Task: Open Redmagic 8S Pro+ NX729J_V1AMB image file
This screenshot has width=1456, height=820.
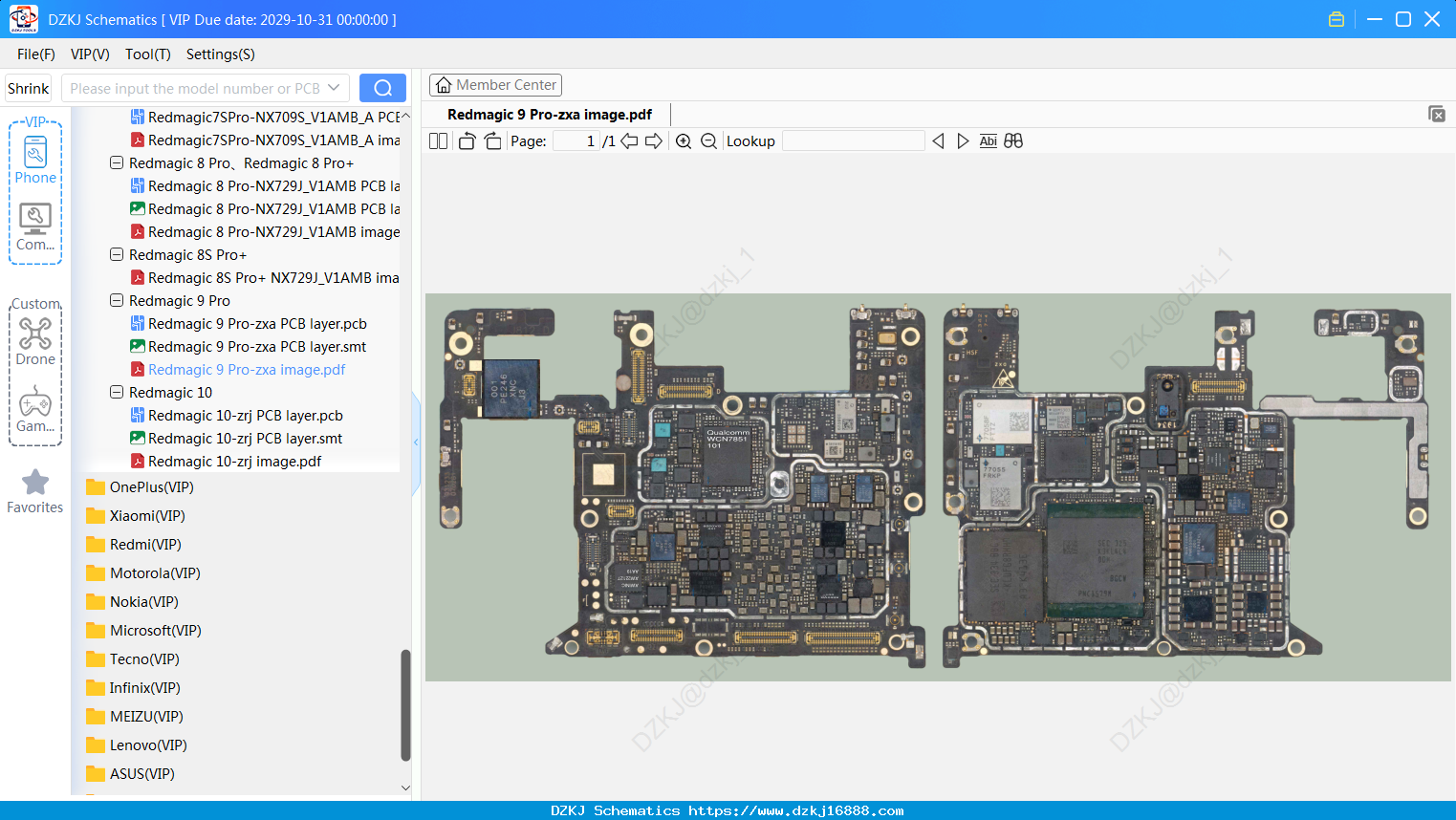Action: (x=265, y=278)
